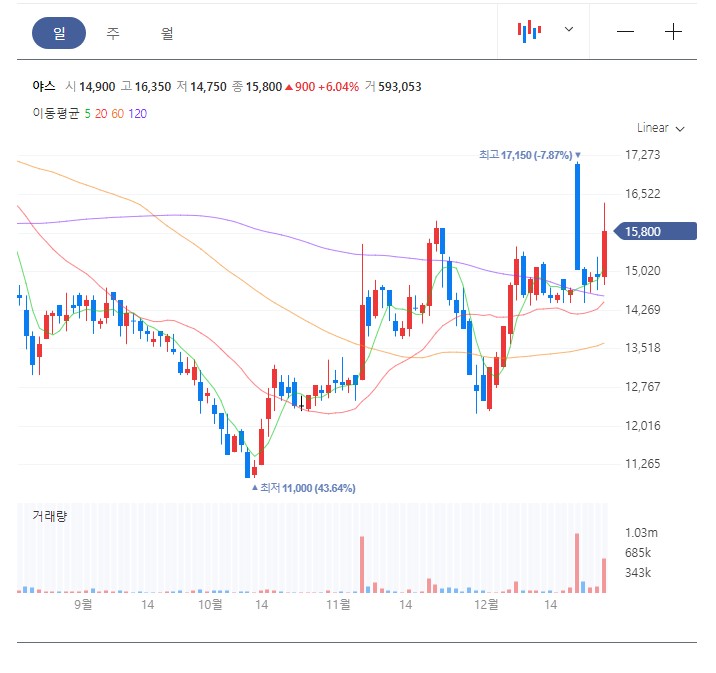Click the low price 14,750
Screen dimensions: 716x673
208,87
